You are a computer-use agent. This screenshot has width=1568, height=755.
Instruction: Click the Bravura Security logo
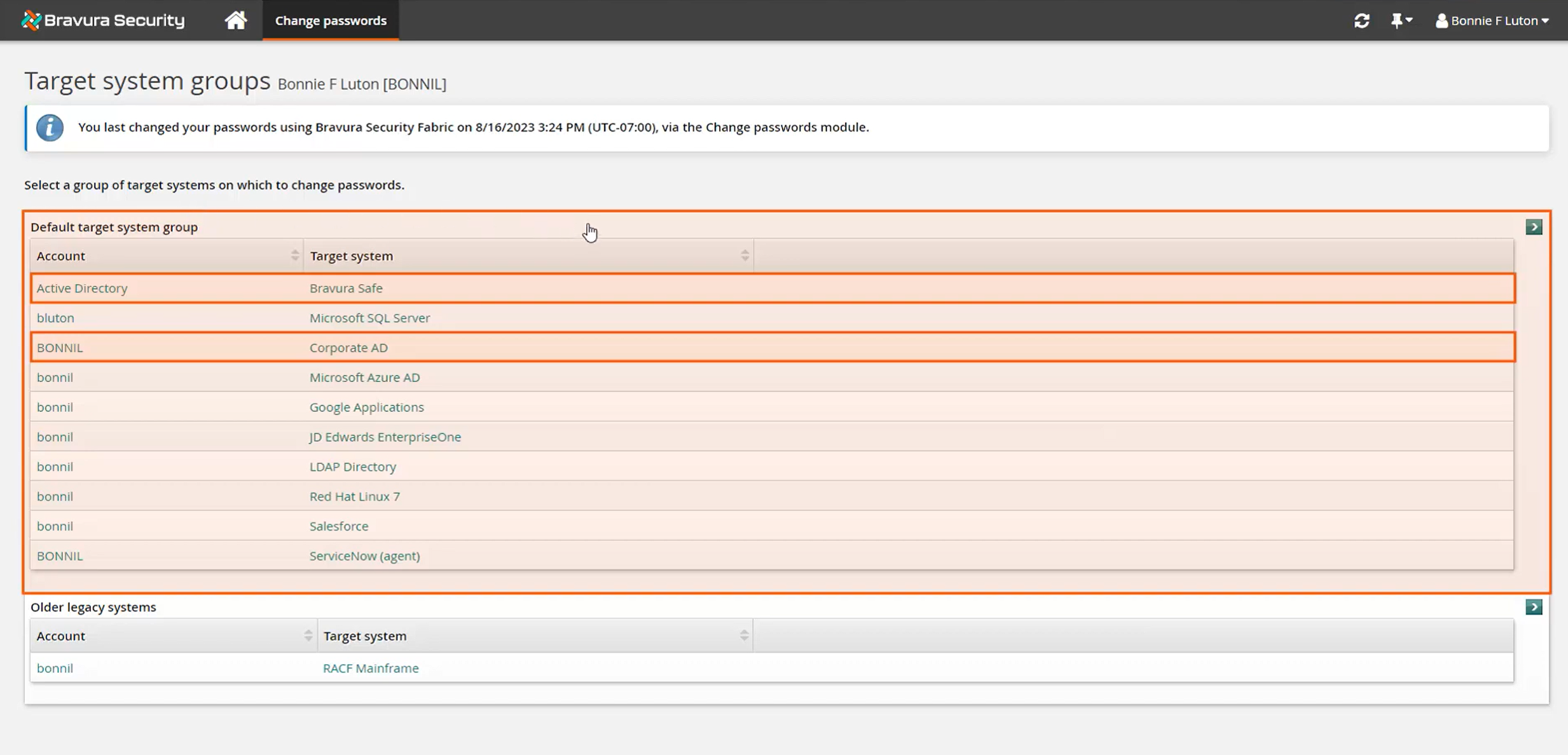[102, 20]
